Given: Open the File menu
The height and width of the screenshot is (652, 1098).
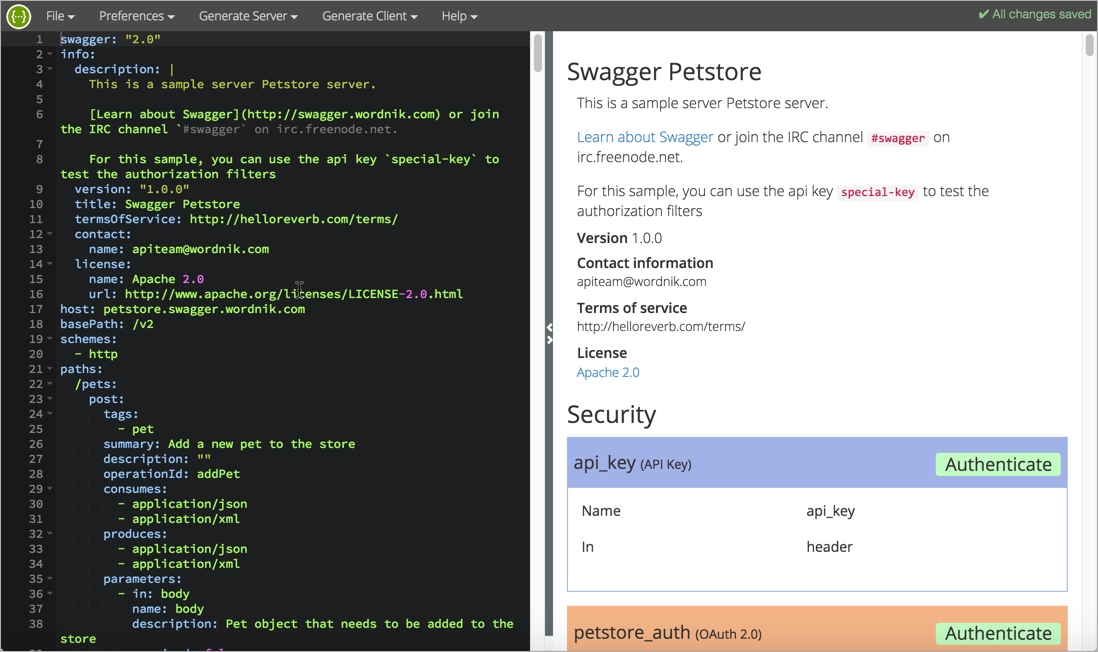Looking at the screenshot, I should pyautogui.click(x=59, y=15).
